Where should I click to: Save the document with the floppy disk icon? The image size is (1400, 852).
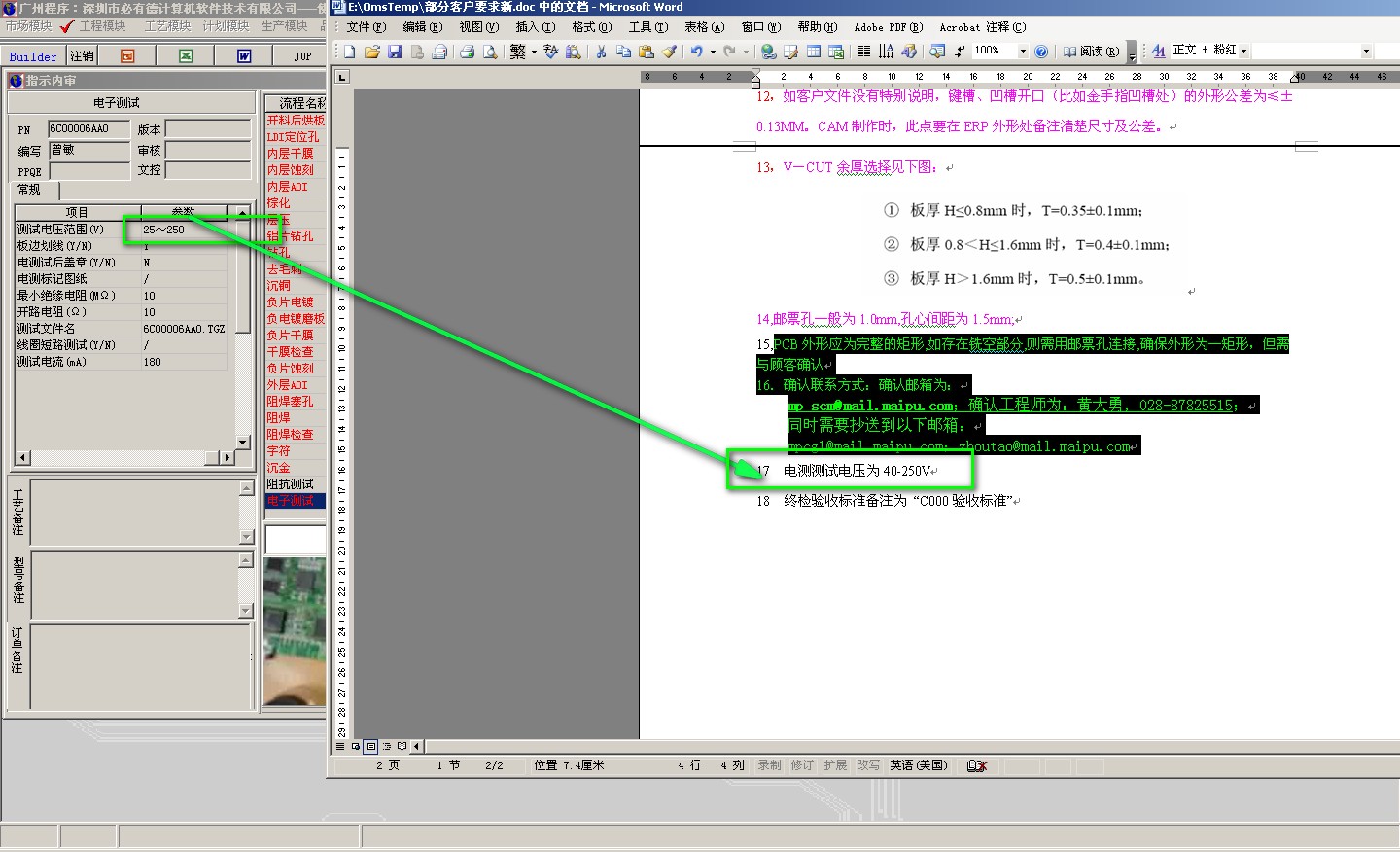[395, 52]
